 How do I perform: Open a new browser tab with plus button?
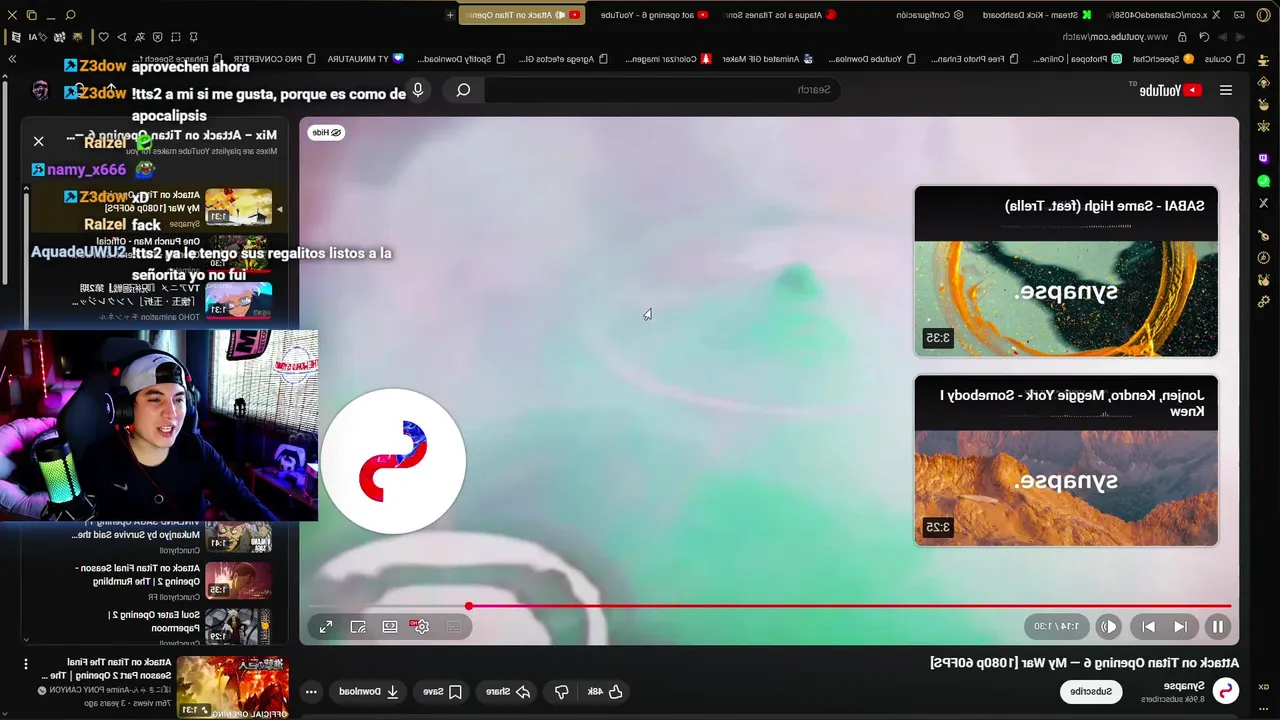450,15
